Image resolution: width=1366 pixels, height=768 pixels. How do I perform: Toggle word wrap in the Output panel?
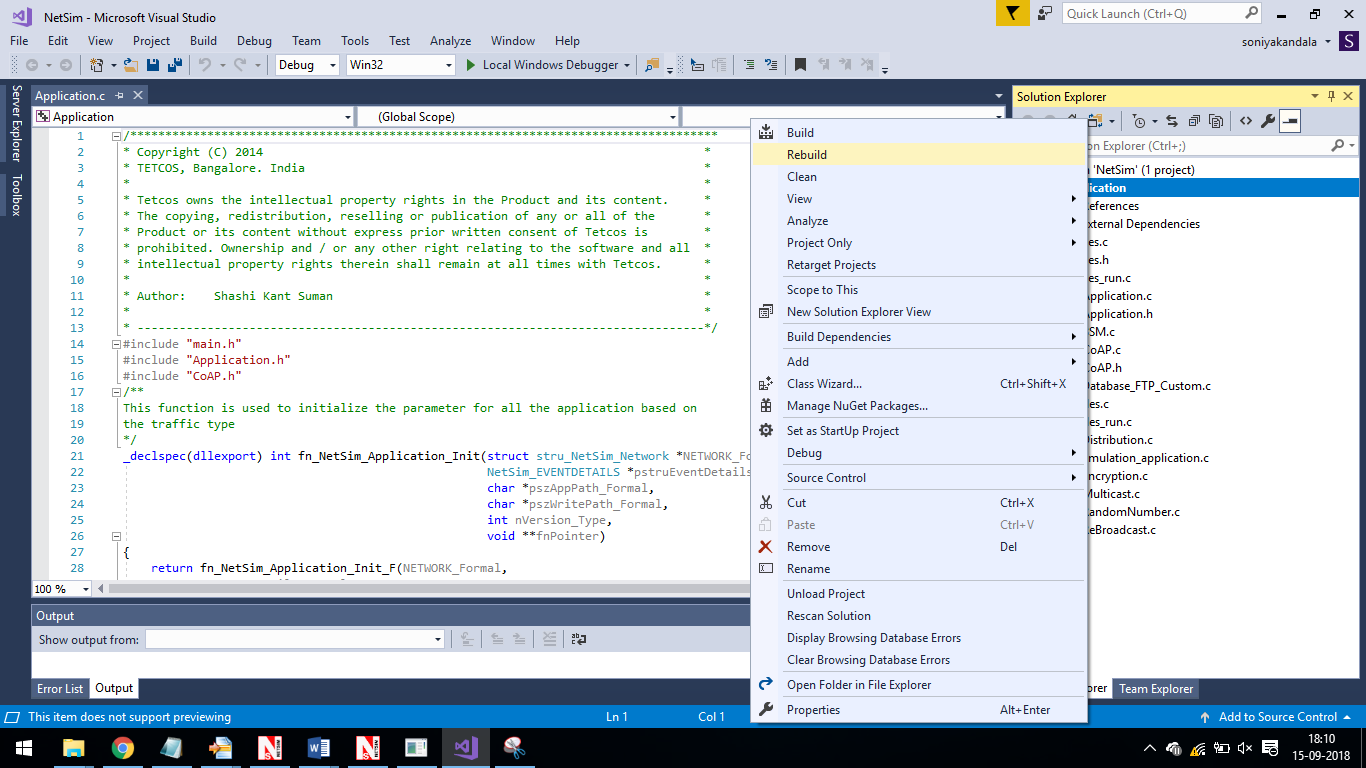(578, 639)
